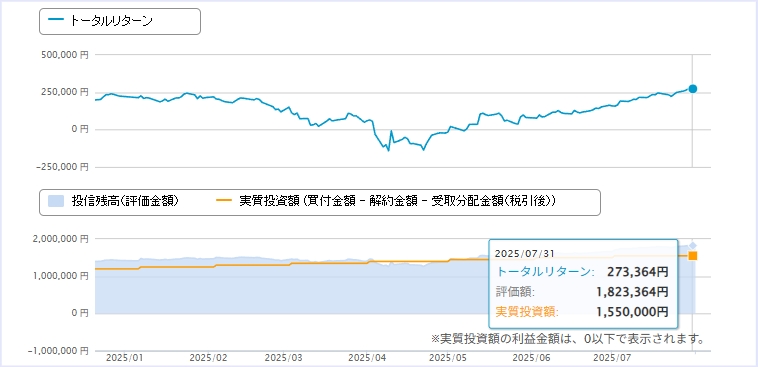Click the 2025/05 x-axis label
Image resolution: width=758 pixels, height=367 pixels.
pos(447,358)
